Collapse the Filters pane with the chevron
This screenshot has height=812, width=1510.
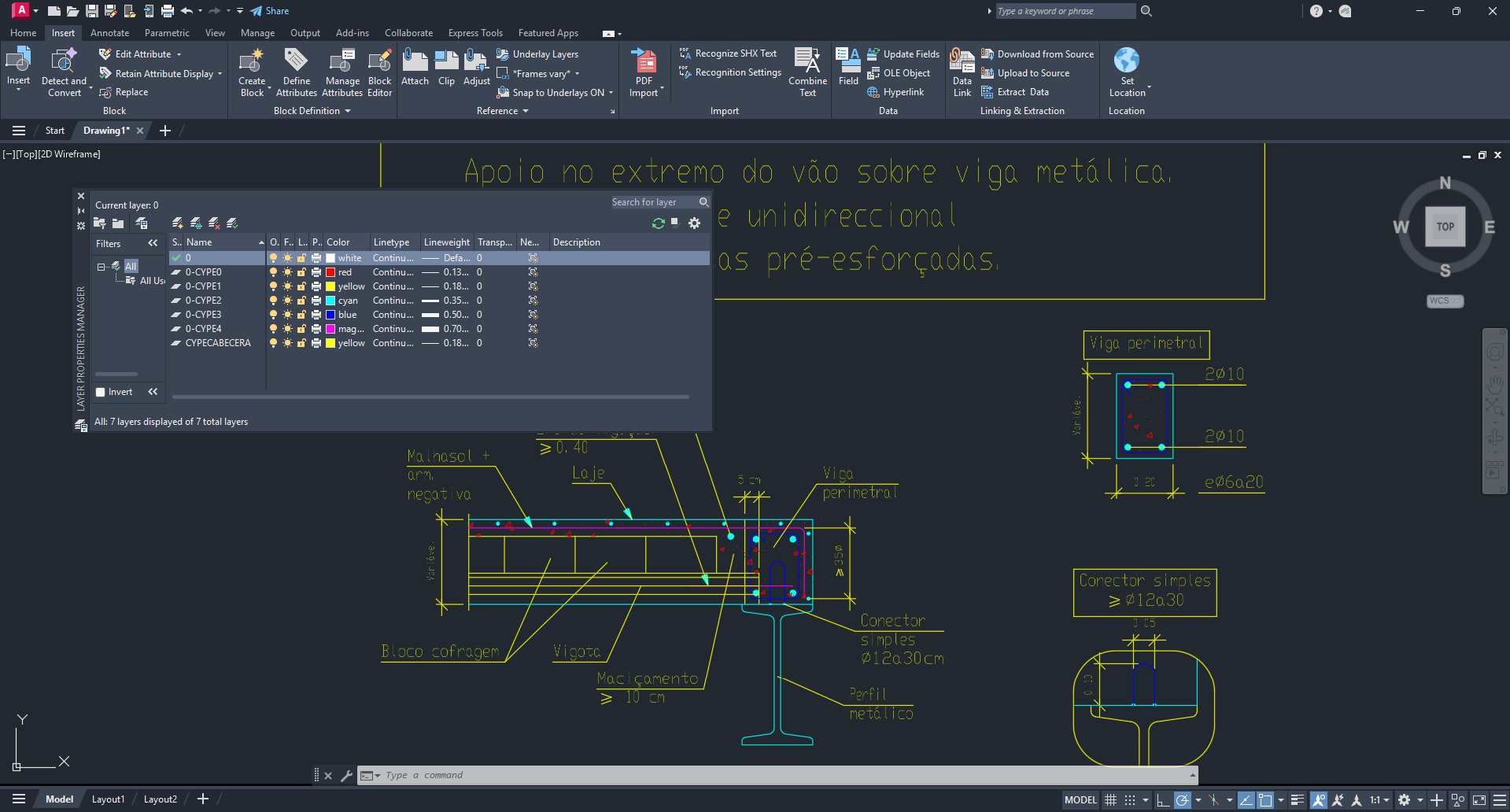153,243
